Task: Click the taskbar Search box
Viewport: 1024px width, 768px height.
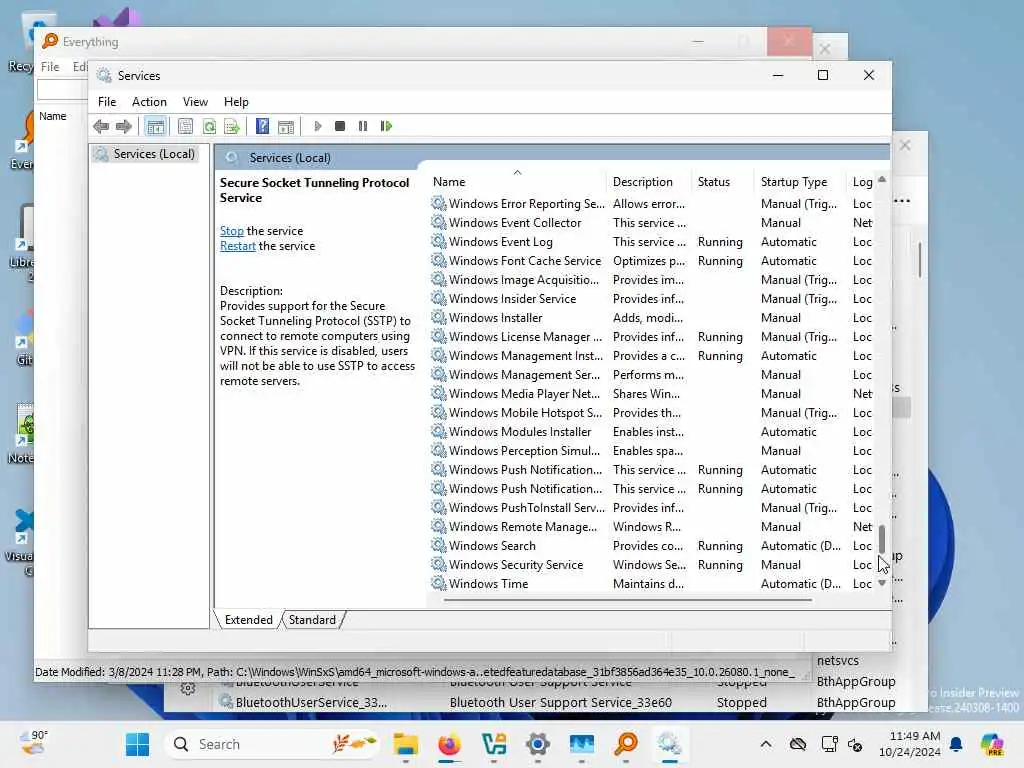Action: pyautogui.click(x=272, y=744)
